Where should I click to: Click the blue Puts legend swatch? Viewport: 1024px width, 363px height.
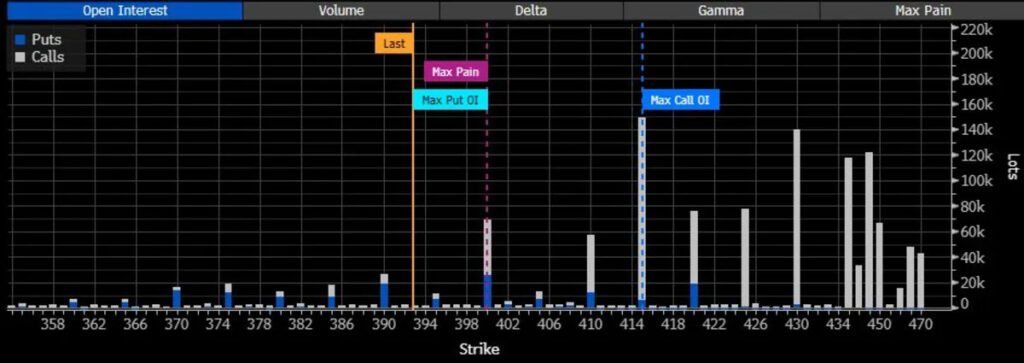[x=20, y=40]
